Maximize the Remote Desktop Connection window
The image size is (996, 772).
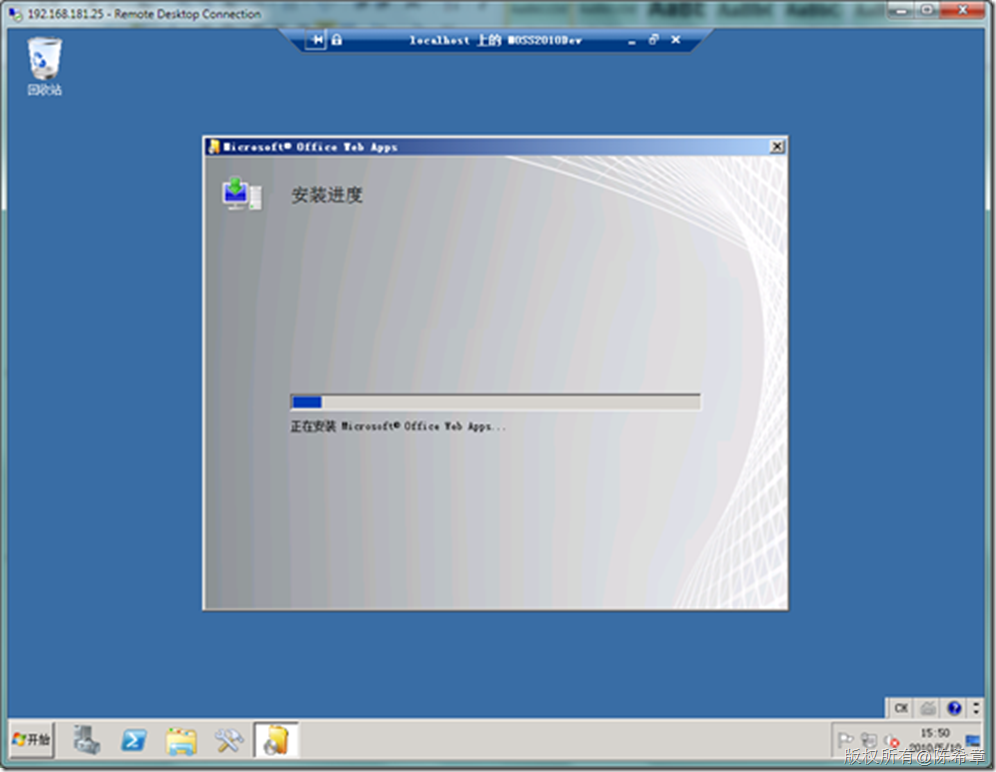click(x=927, y=10)
